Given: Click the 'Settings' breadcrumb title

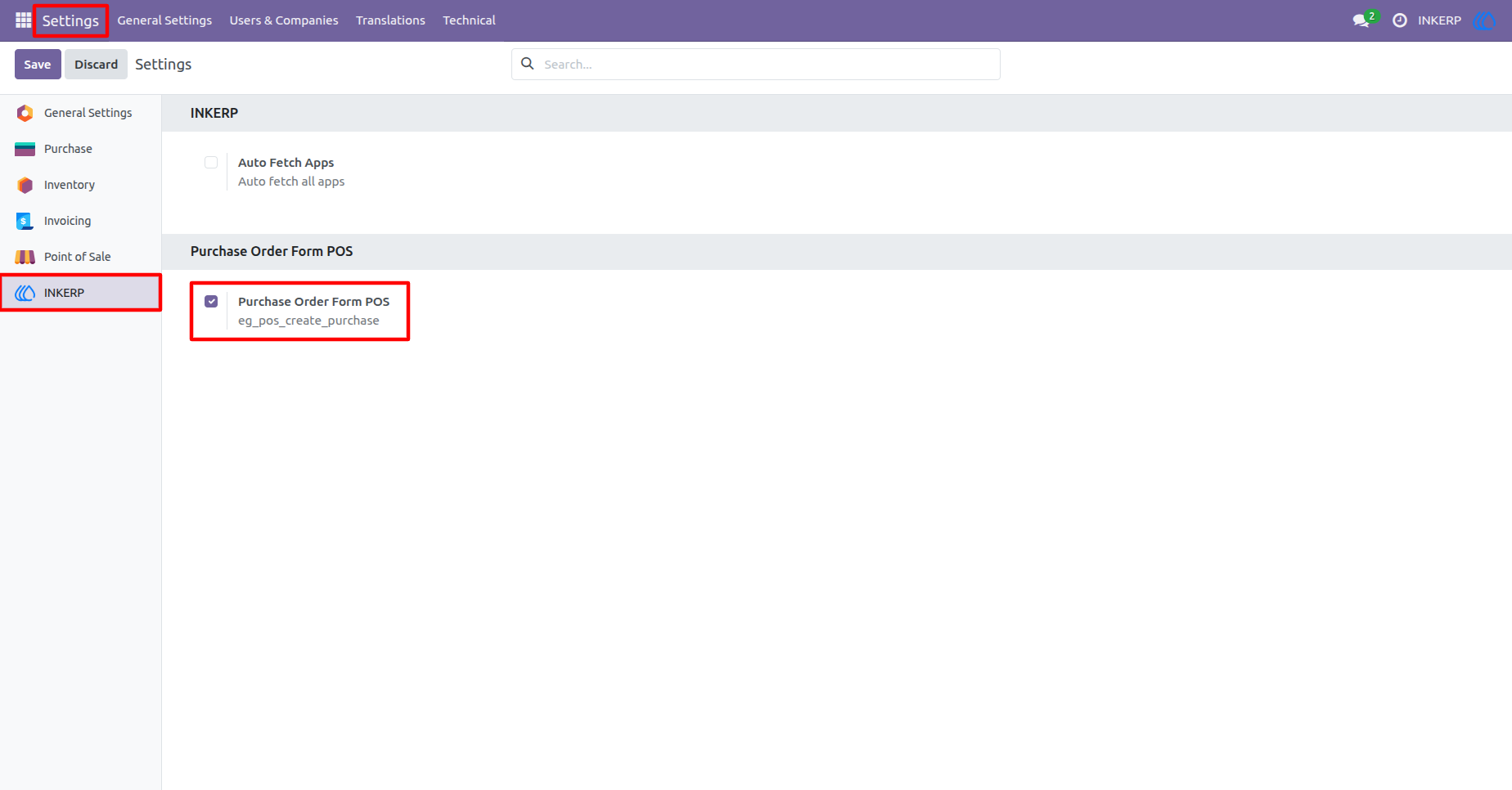Looking at the screenshot, I should click(163, 64).
